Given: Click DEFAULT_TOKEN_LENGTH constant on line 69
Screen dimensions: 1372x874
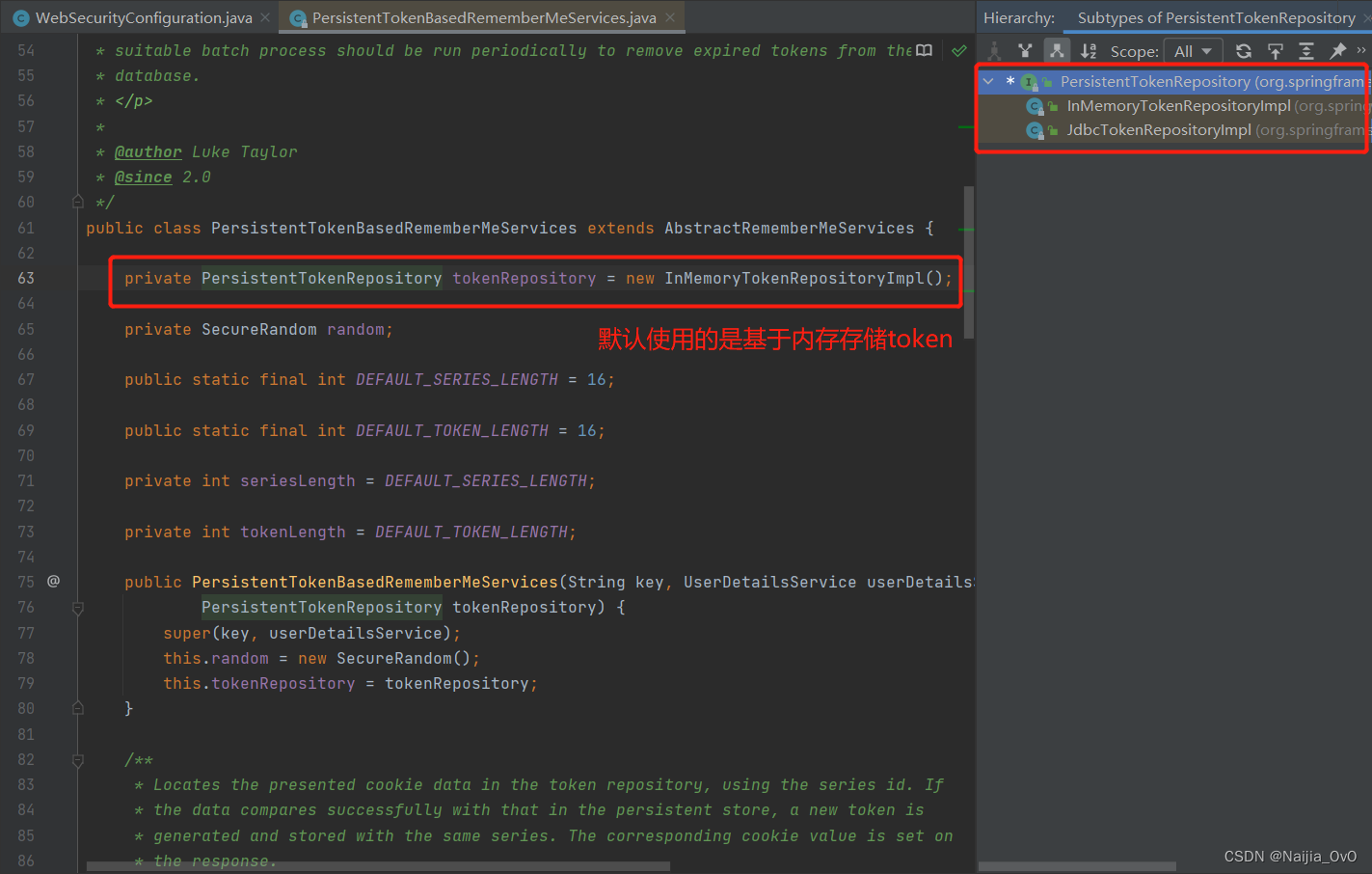Looking at the screenshot, I should (x=452, y=430).
